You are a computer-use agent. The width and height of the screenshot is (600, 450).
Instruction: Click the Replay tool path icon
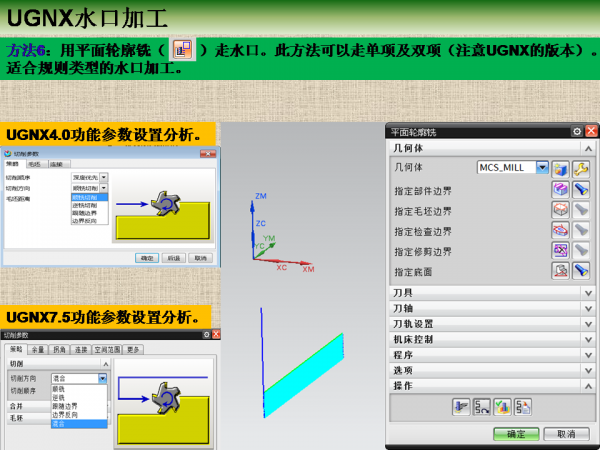click(x=482, y=407)
